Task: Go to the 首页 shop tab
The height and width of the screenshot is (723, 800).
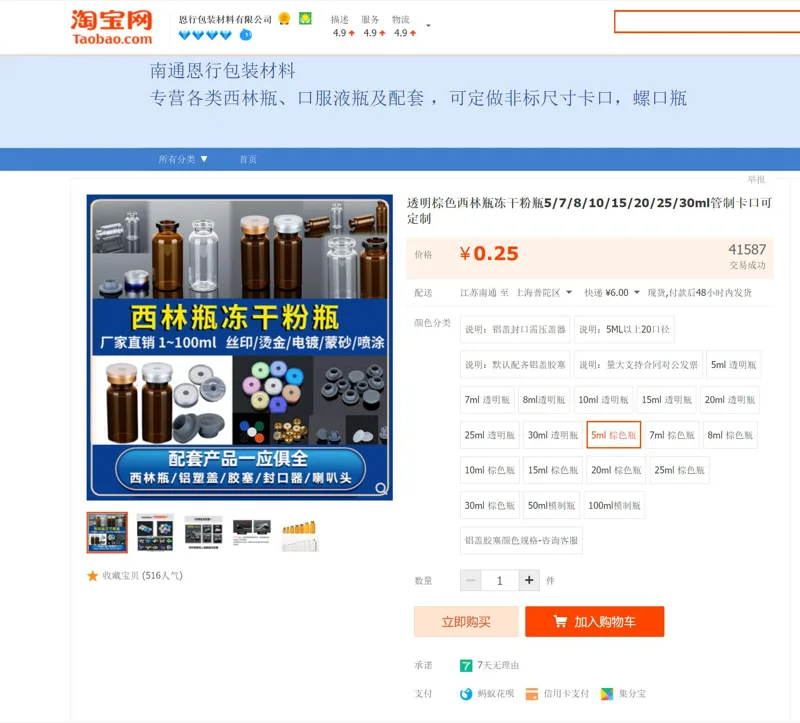Action: [x=248, y=159]
